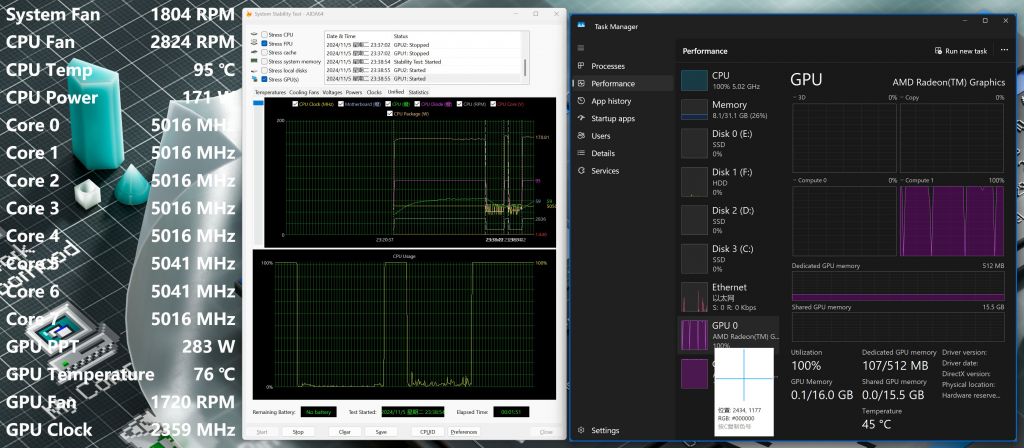This screenshot has height=448, width=1024.
Task: Switch to the Statistics tab
Action: (x=418, y=92)
